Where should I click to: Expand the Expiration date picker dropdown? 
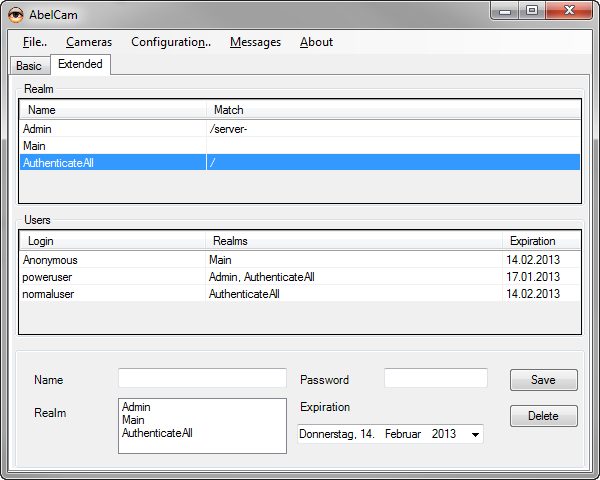474,434
